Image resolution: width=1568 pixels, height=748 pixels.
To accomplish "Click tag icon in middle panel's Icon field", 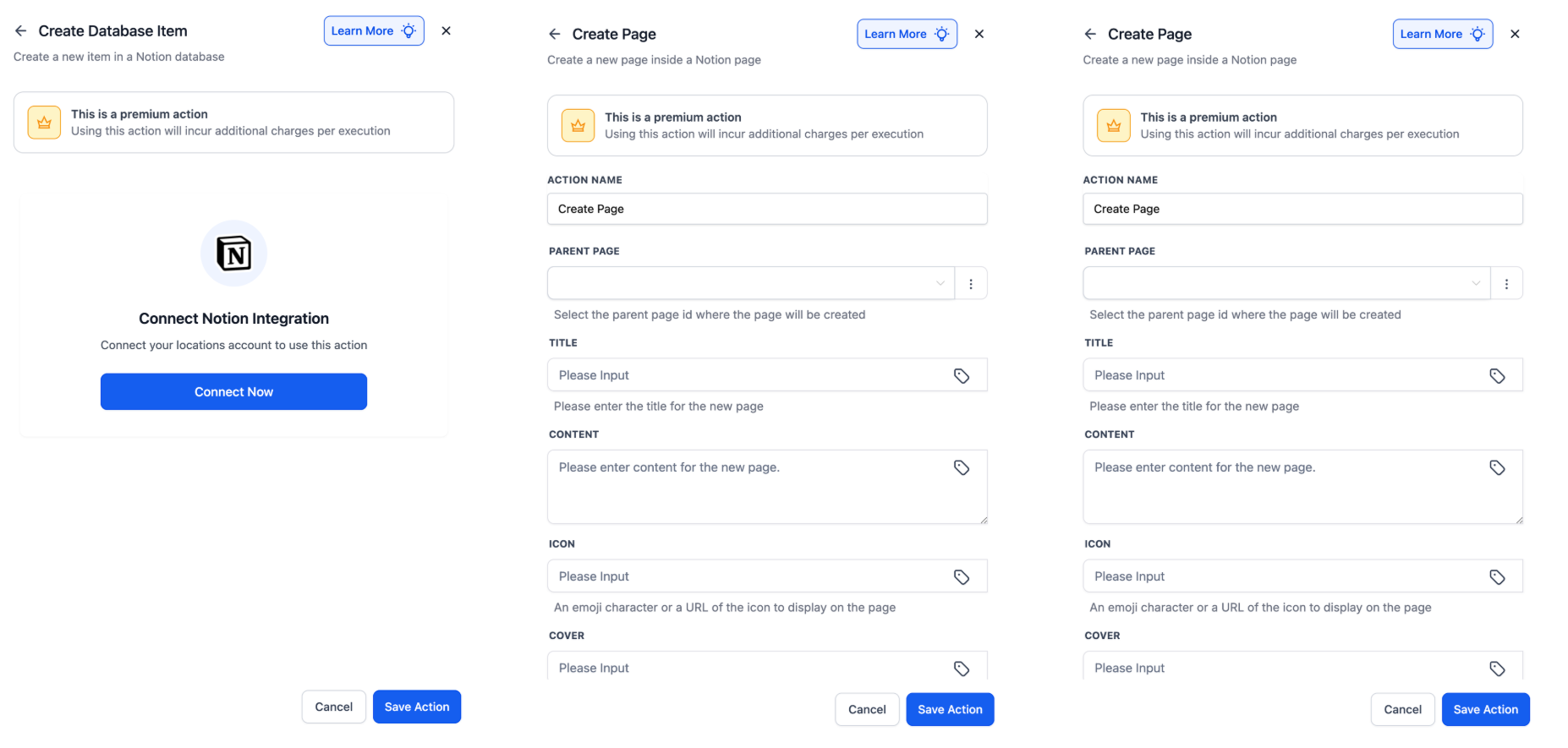I will 961,577.
